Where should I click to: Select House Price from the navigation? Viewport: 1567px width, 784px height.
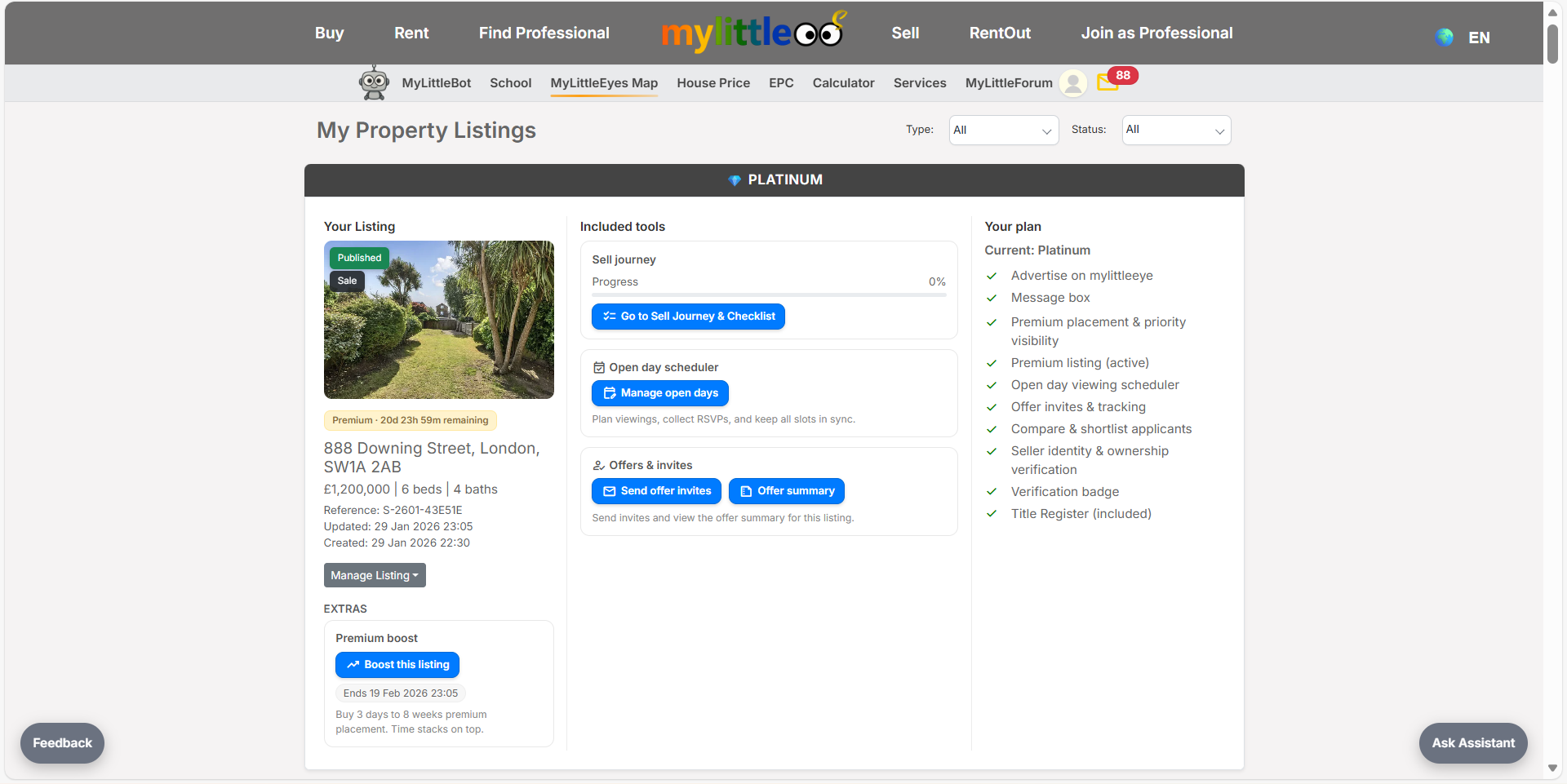click(x=712, y=82)
